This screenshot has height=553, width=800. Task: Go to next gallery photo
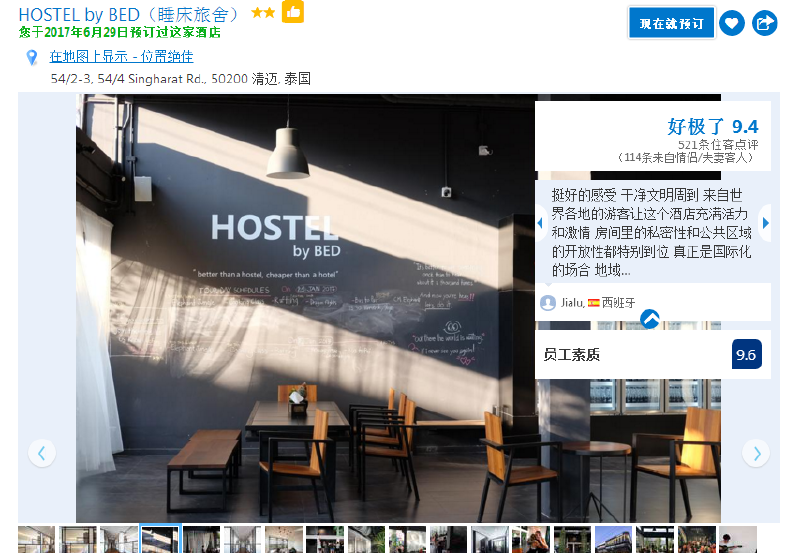tap(756, 453)
